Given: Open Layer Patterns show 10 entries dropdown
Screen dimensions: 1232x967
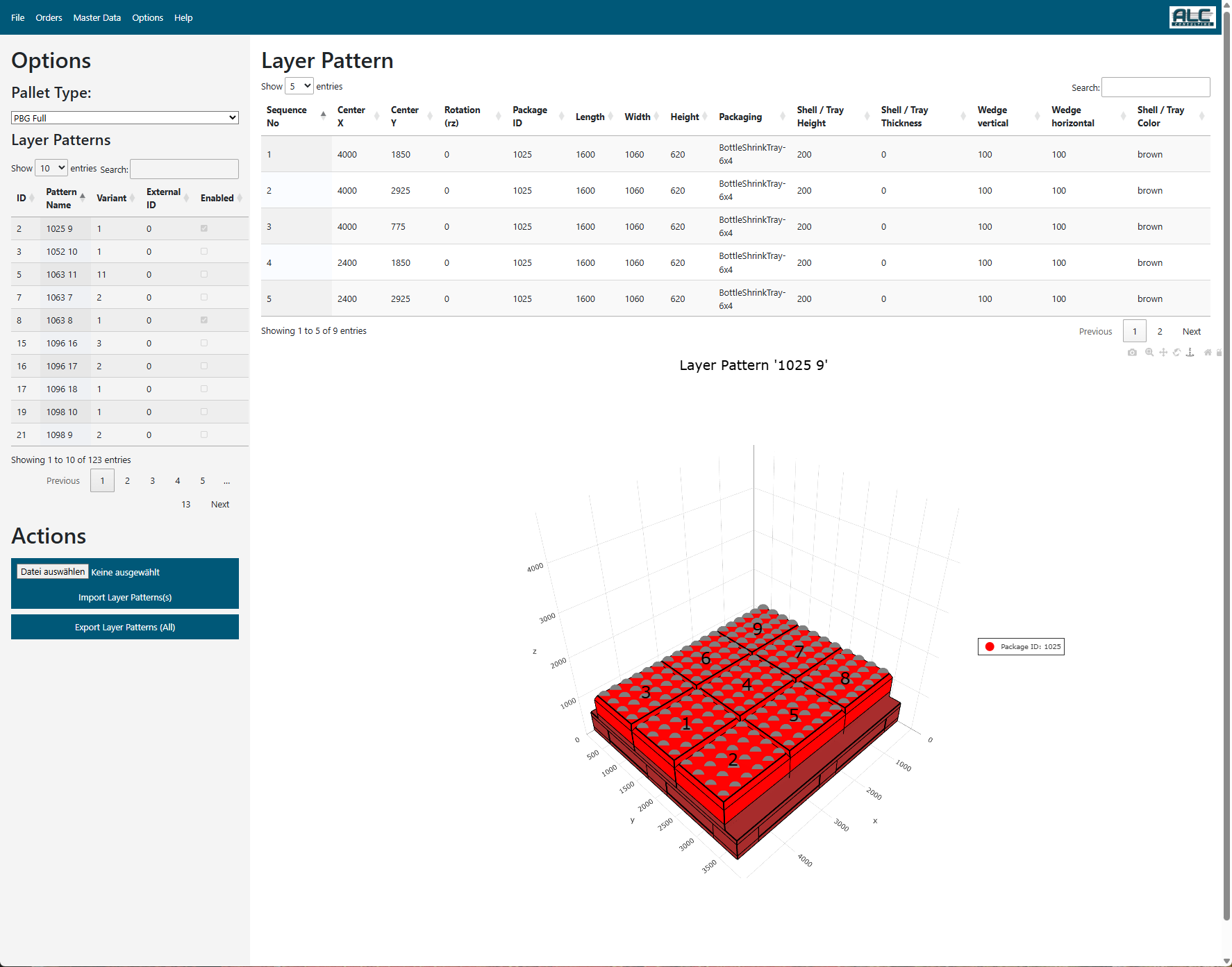Looking at the screenshot, I should click(x=51, y=168).
